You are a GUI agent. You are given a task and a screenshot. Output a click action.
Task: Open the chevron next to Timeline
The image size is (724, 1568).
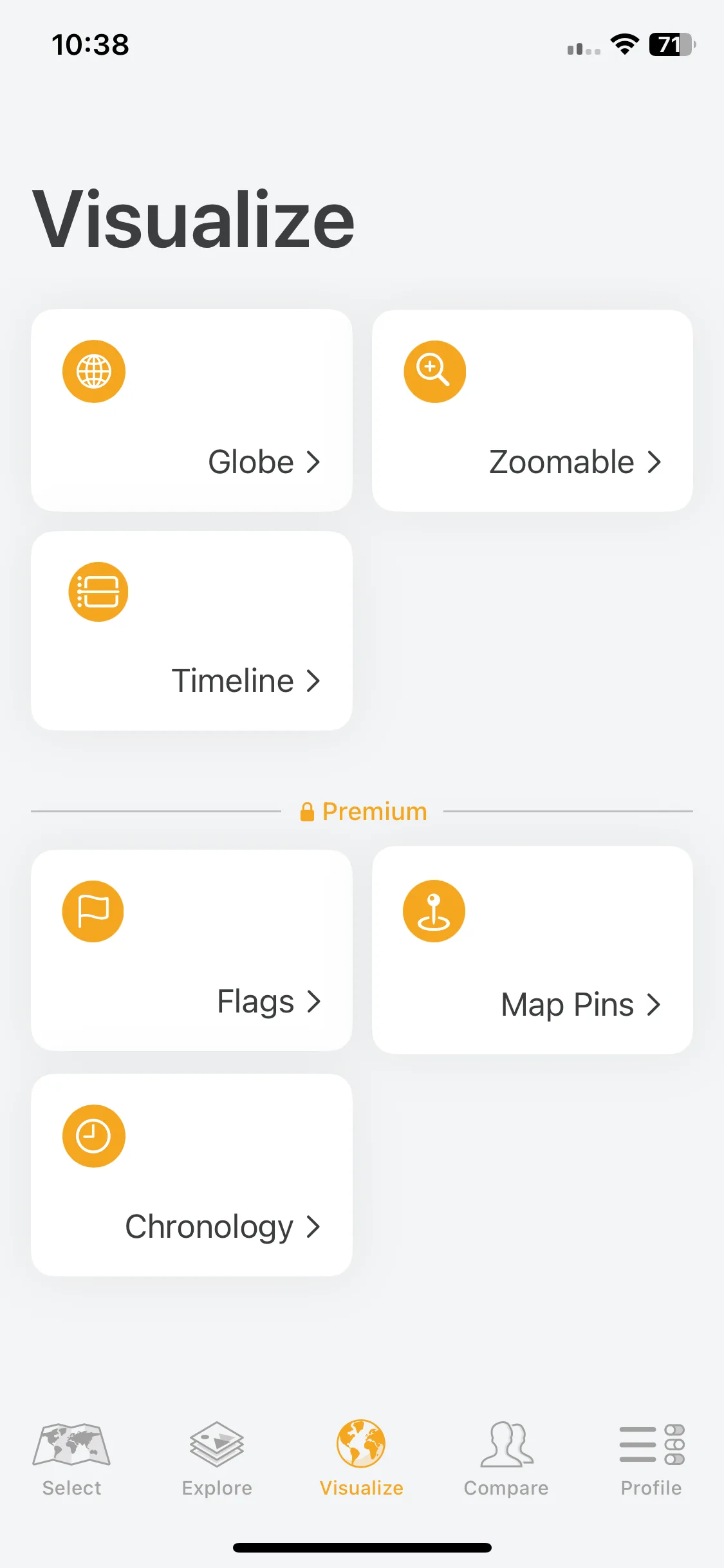coord(313,681)
